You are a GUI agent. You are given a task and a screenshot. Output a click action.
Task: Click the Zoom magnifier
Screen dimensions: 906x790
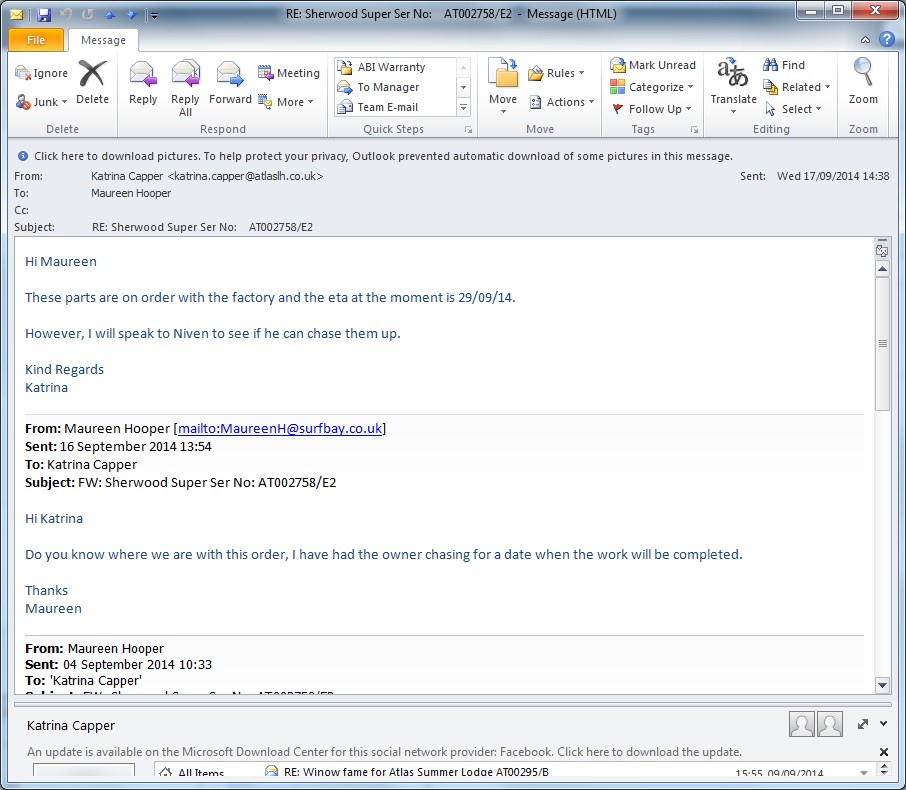(x=863, y=81)
